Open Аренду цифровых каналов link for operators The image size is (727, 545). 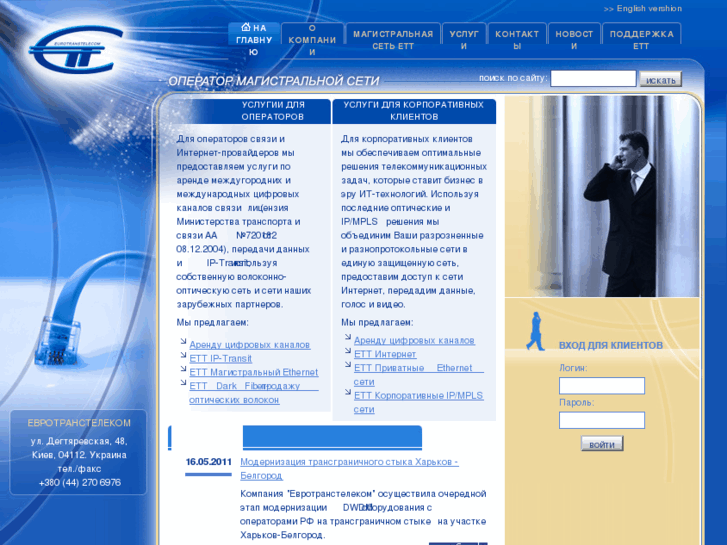(250, 345)
